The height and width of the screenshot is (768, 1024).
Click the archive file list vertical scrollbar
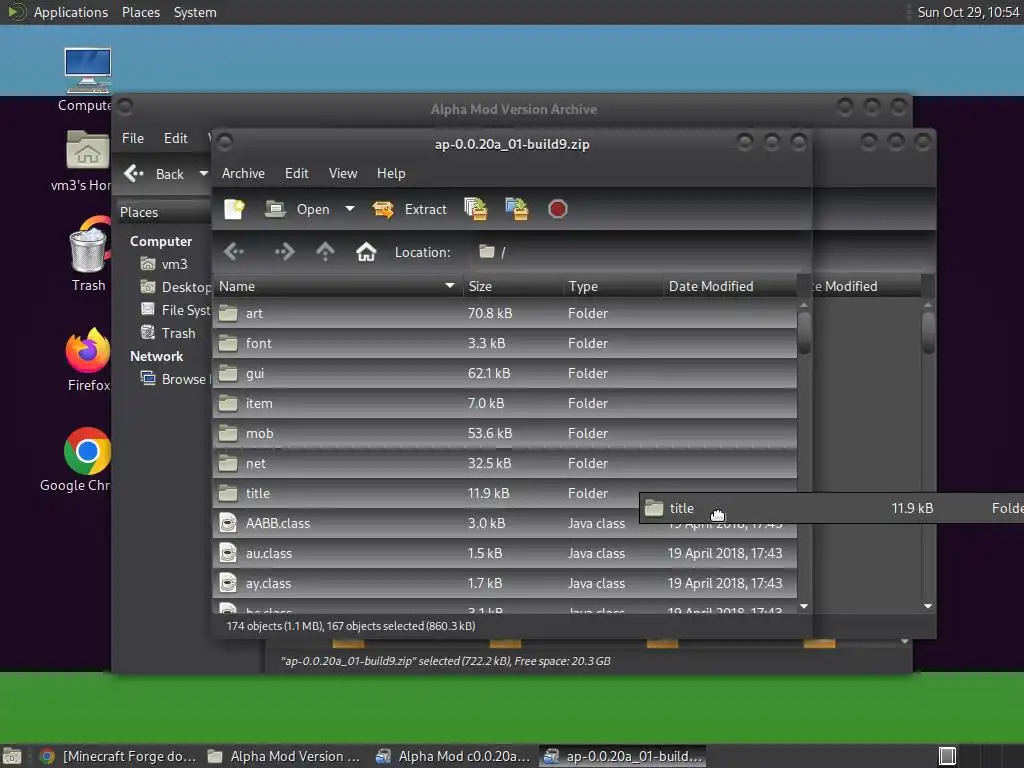(x=804, y=333)
